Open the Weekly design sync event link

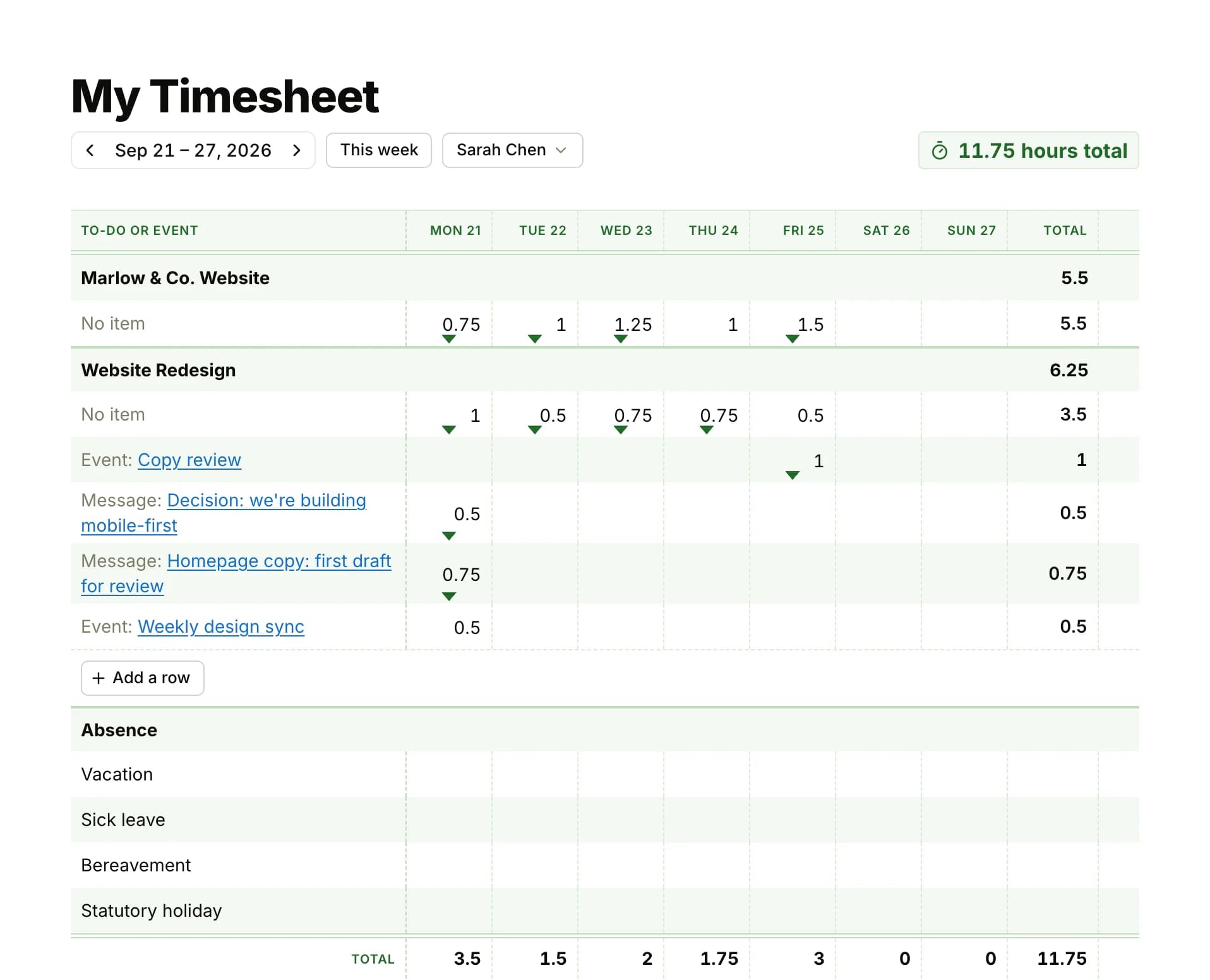[221, 626]
